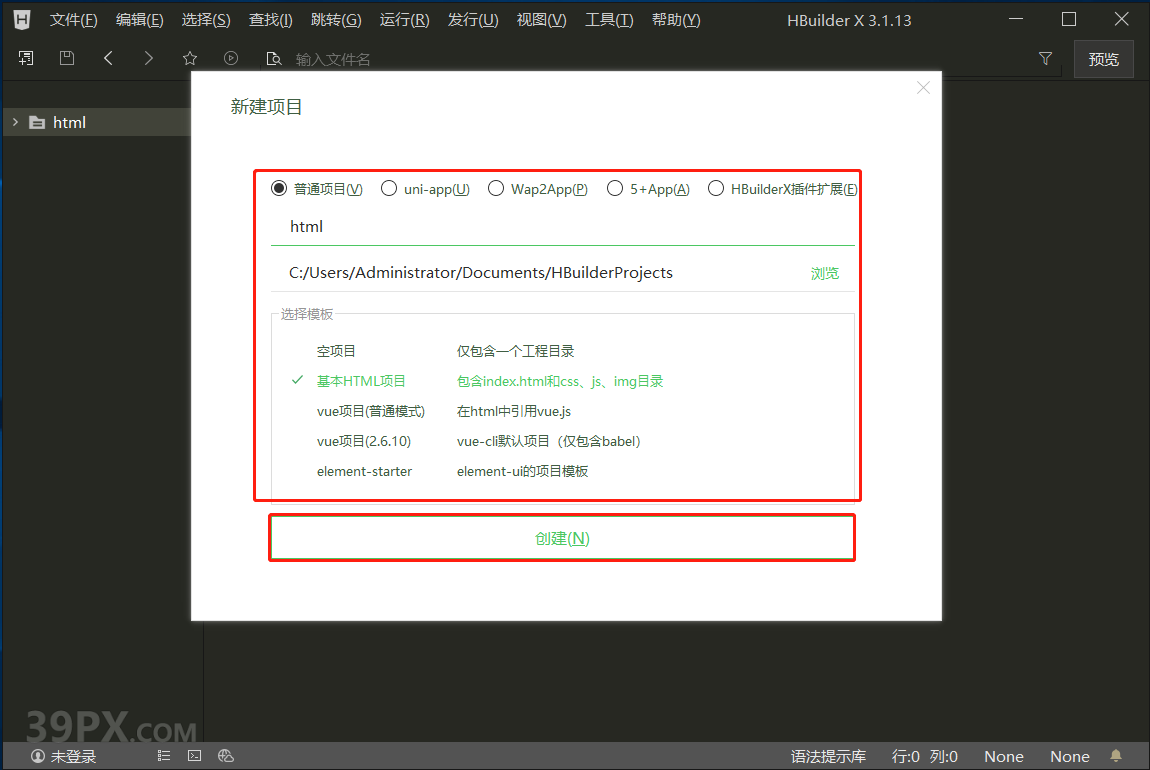Image resolution: width=1150 pixels, height=770 pixels.
Task: Expand the html folder in sidebar
Action: (15, 121)
